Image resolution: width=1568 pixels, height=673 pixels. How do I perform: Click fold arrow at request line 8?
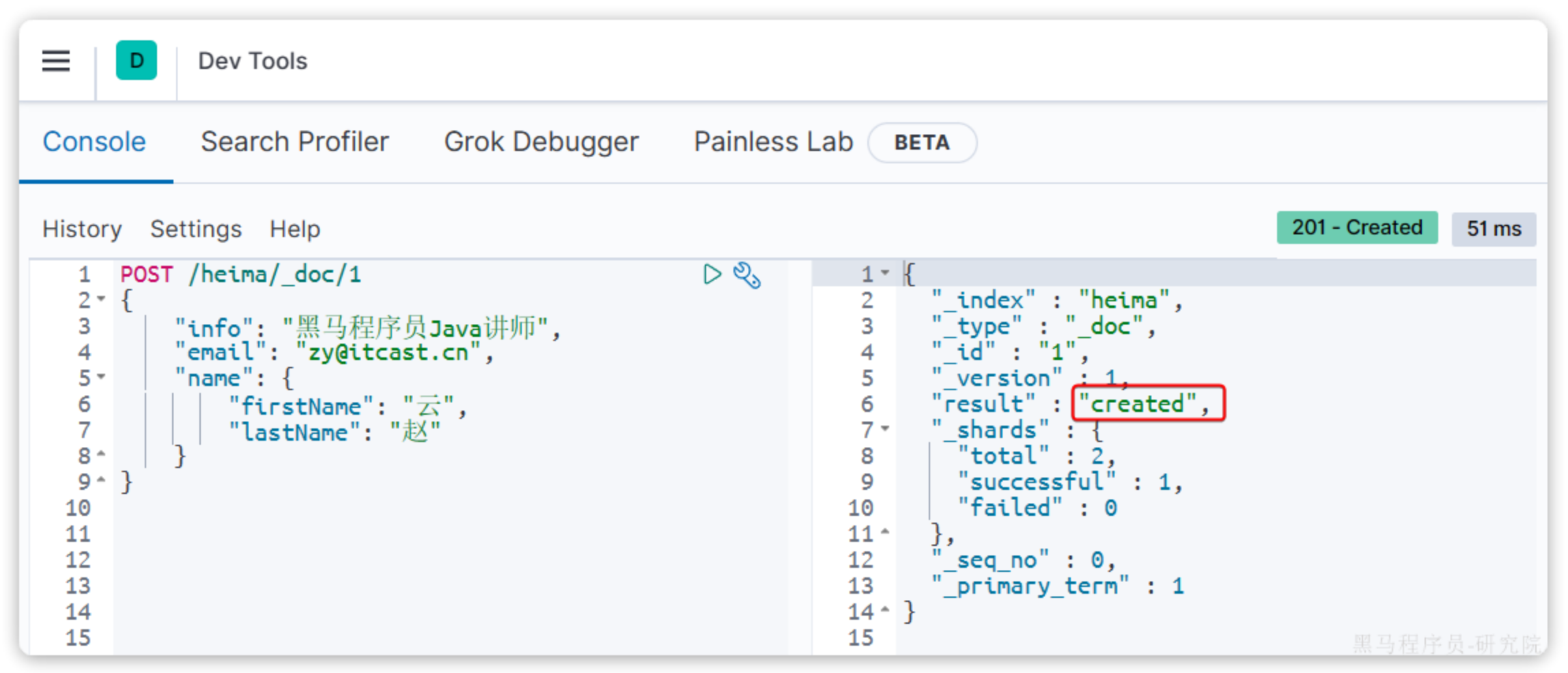pyautogui.click(x=102, y=454)
